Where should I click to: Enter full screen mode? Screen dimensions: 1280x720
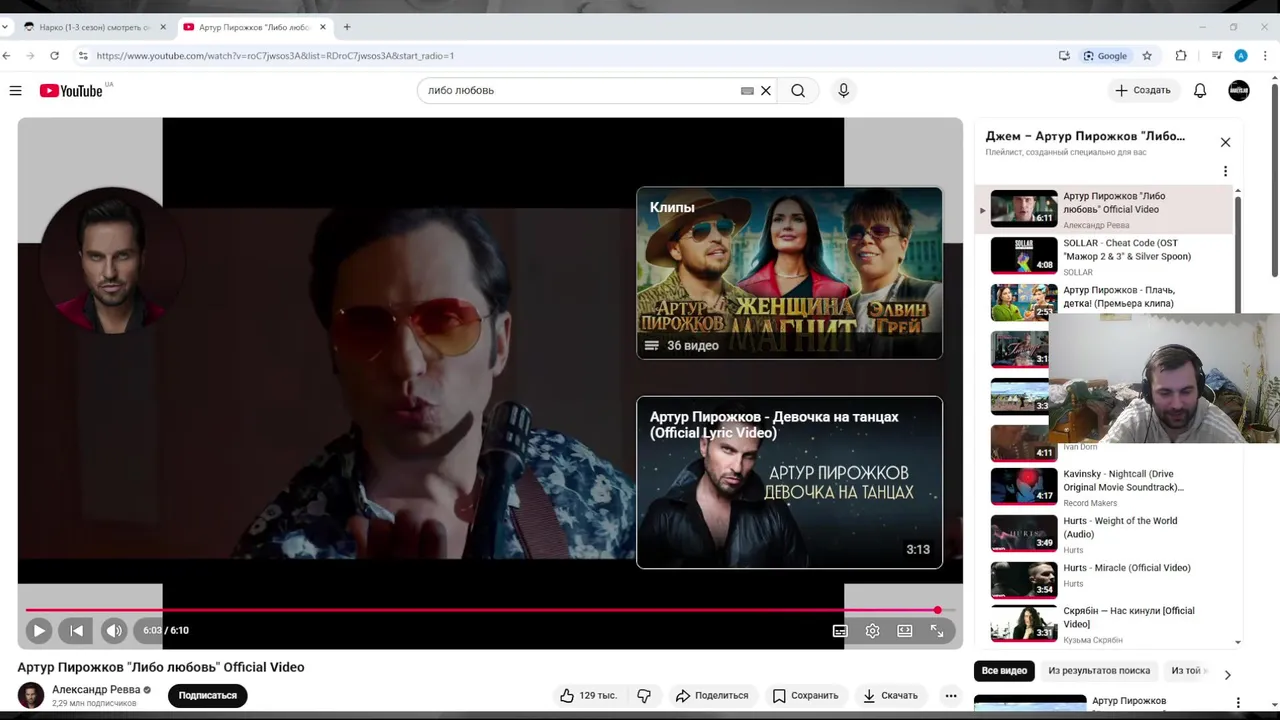tap(937, 631)
